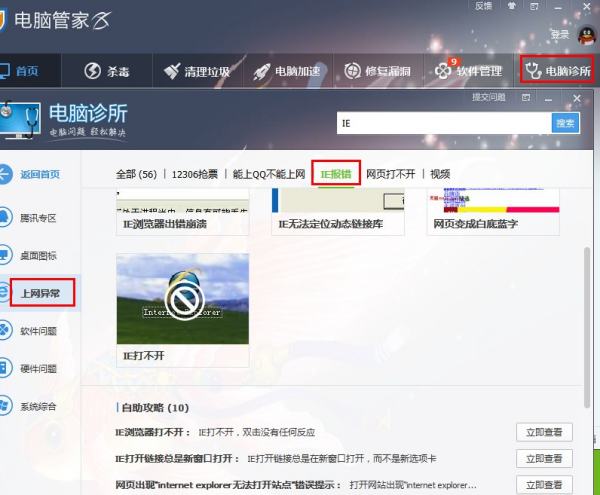Open 网页变成白底蓝字 card
The height and width of the screenshot is (495, 600).
[493, 212]
